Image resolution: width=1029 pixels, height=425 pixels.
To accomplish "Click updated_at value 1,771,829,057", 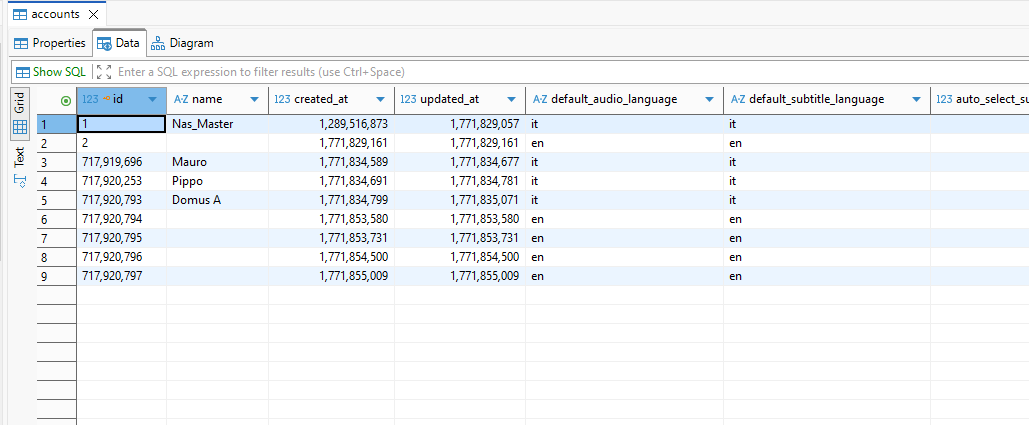I will (459, 123).
